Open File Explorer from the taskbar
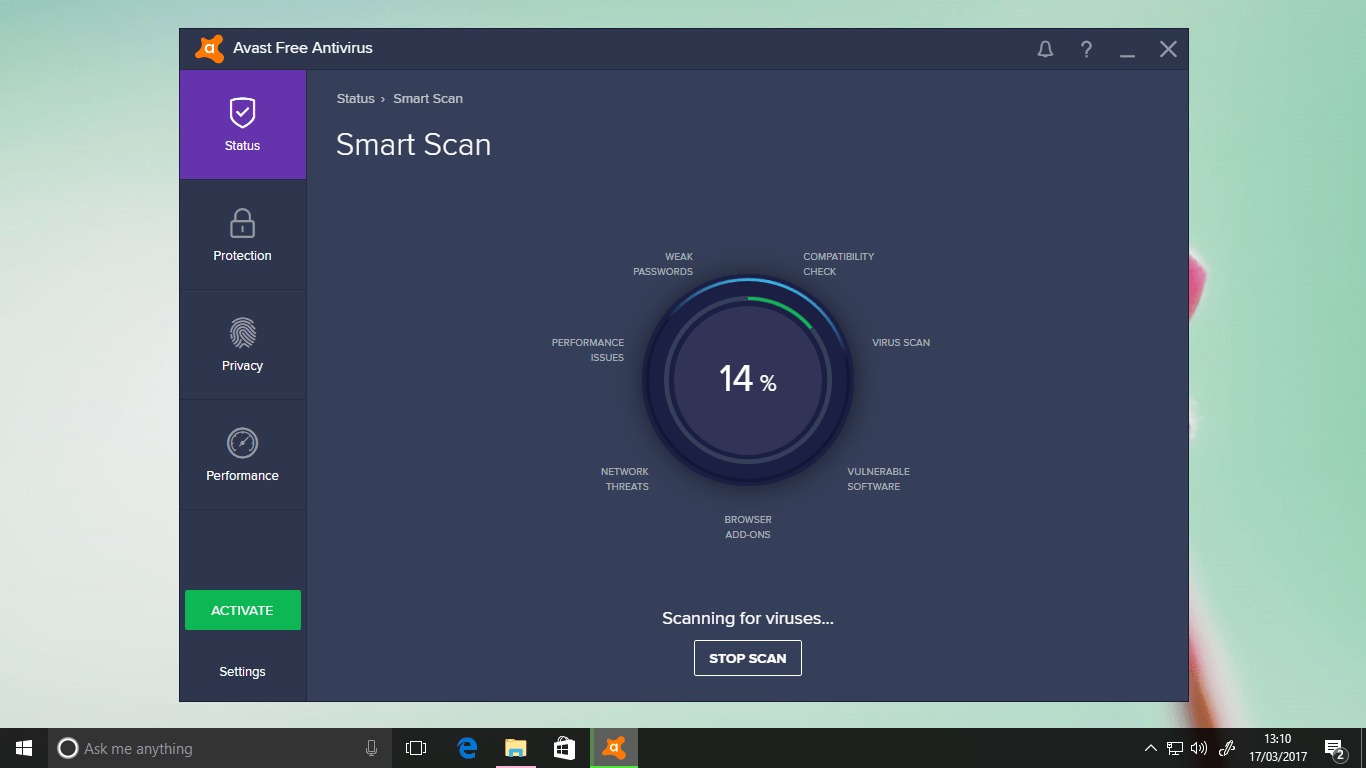The height and width of the screenshot is (768, 1366). coord(515,747)
